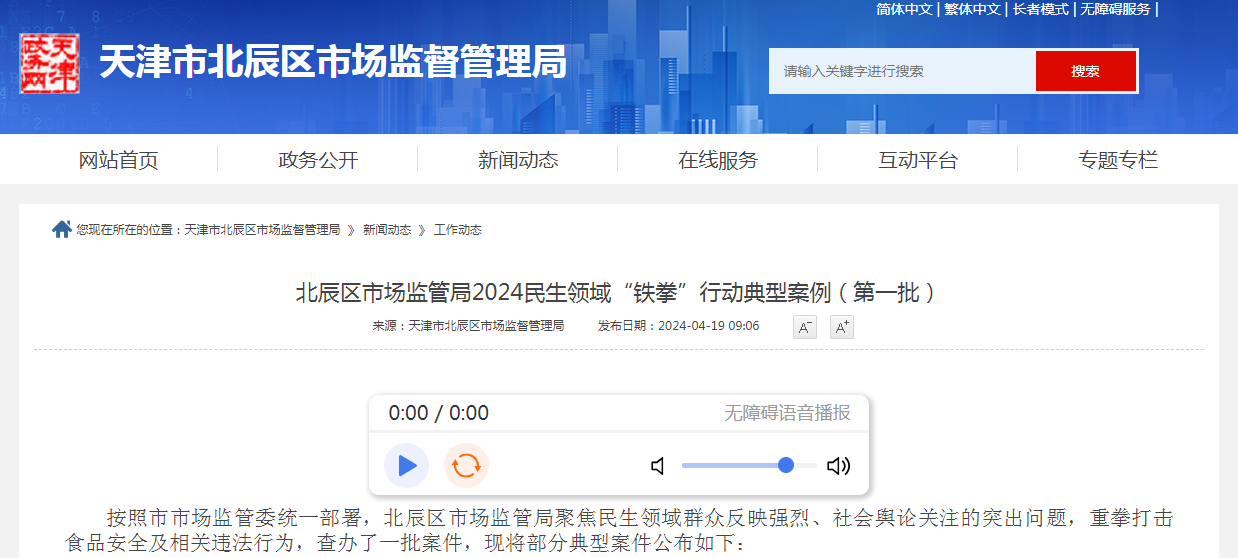The height and width of the screenshot is (558, 1238).
Task: Click the orange reload audio icon
Action: 466,465
